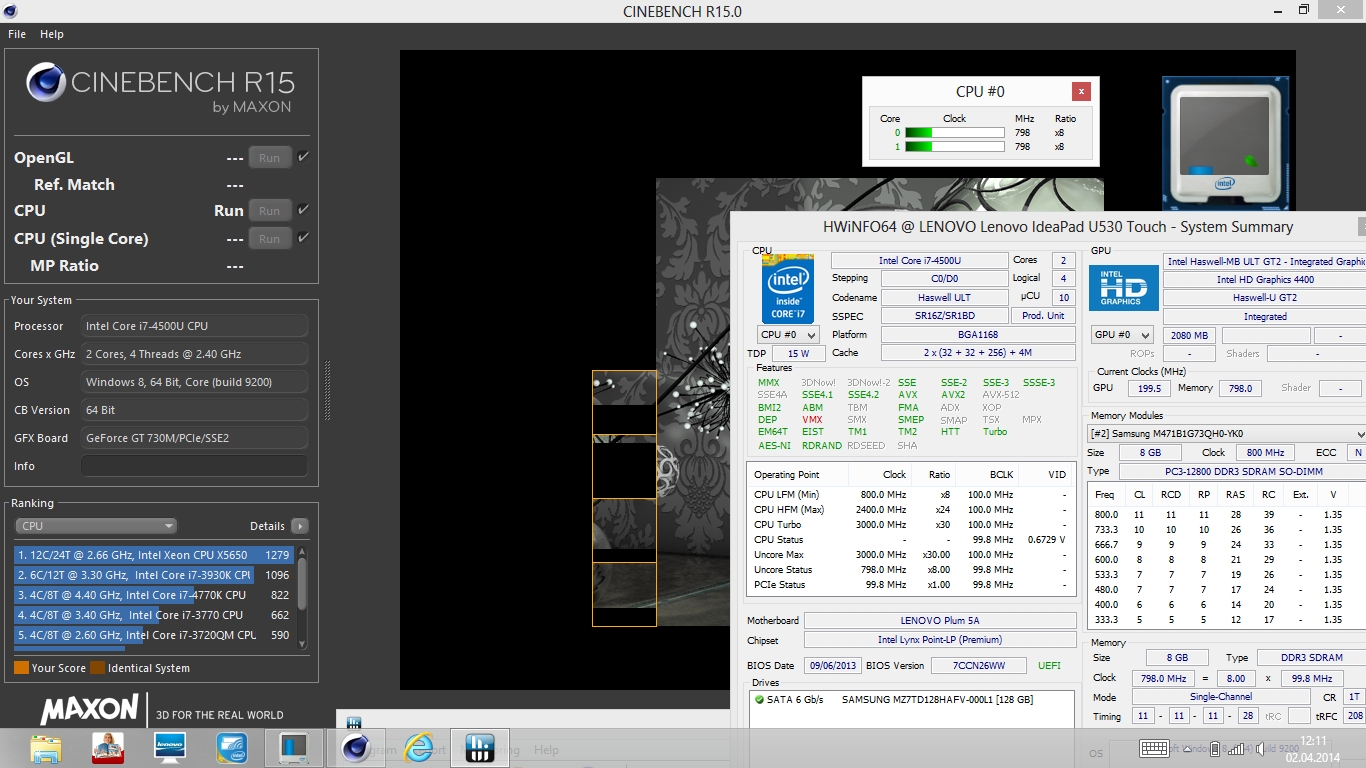The image size is (1366, 768).
Task: Switch to HWiNFO64 using its taskbar icon
Action: [x=480, y=747]
